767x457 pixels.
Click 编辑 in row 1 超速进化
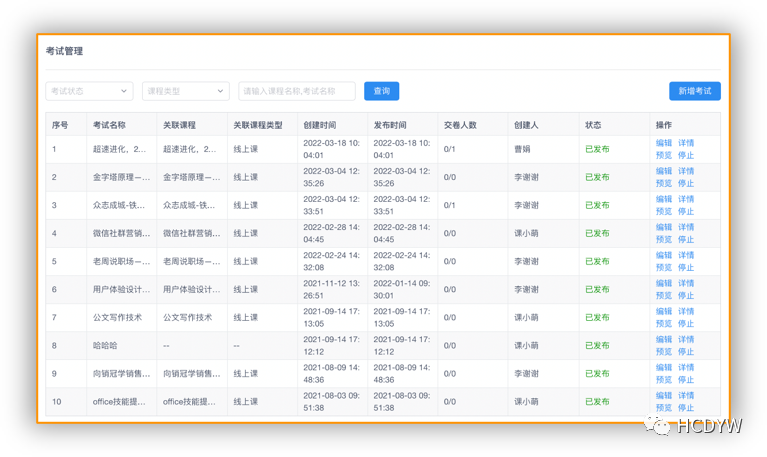tap(664, 143)
